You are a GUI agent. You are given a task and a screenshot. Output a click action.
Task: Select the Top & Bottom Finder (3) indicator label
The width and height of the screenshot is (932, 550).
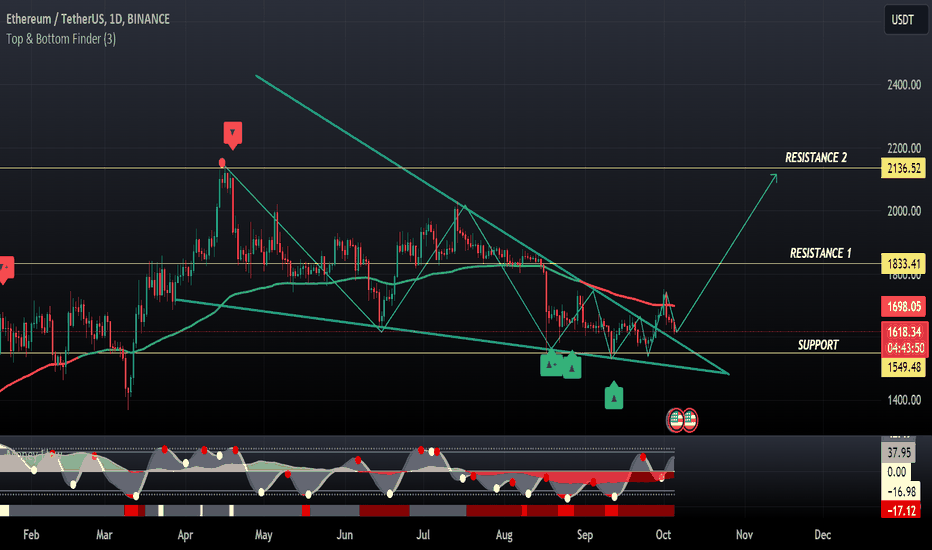(61, 39)
